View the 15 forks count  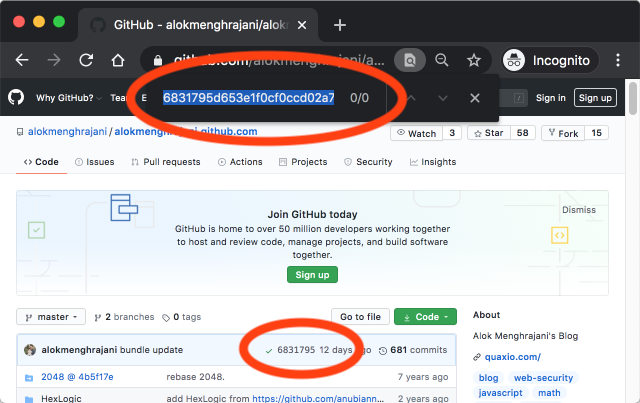coord(596,133)
